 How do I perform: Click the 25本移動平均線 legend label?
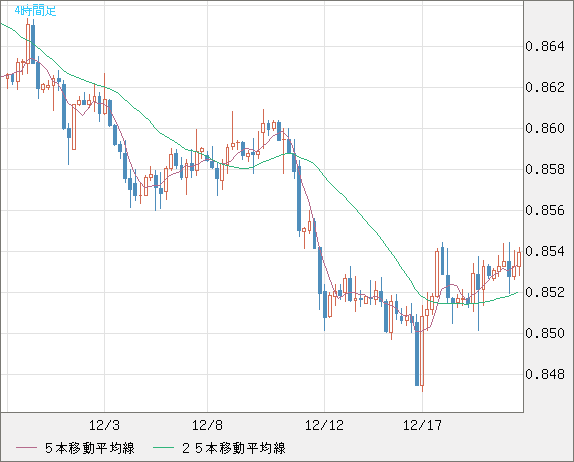coord(234,448)
